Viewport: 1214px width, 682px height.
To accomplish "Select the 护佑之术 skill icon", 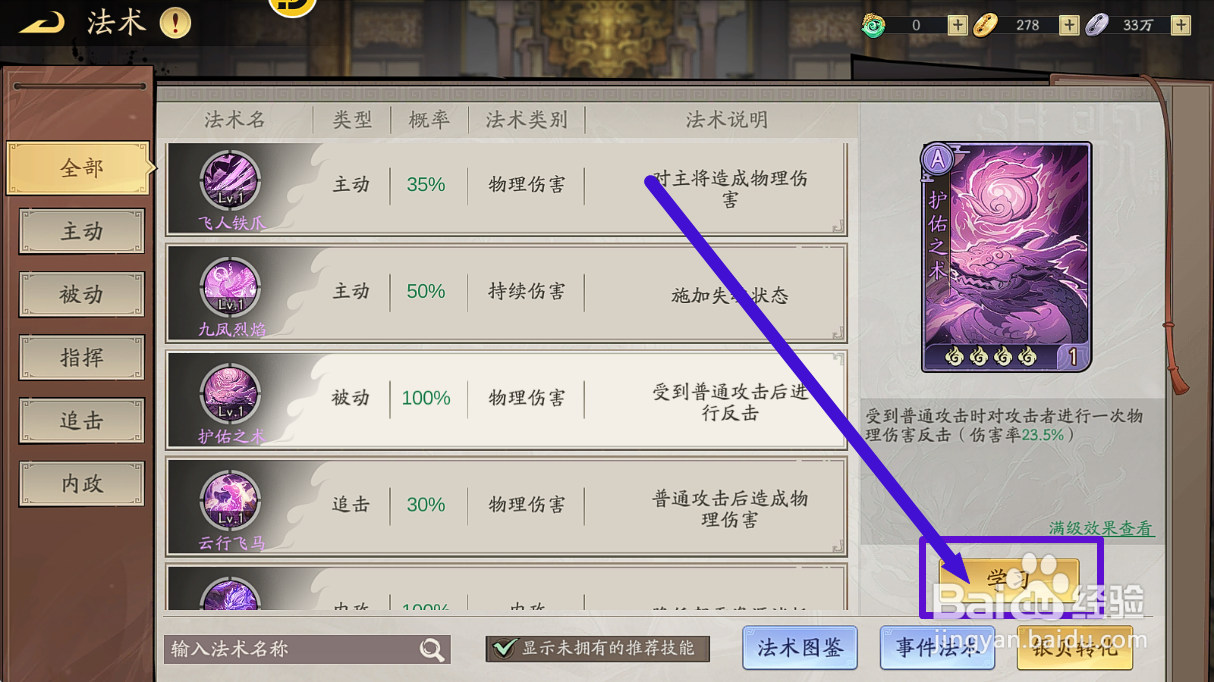I will tap(231, 394).
